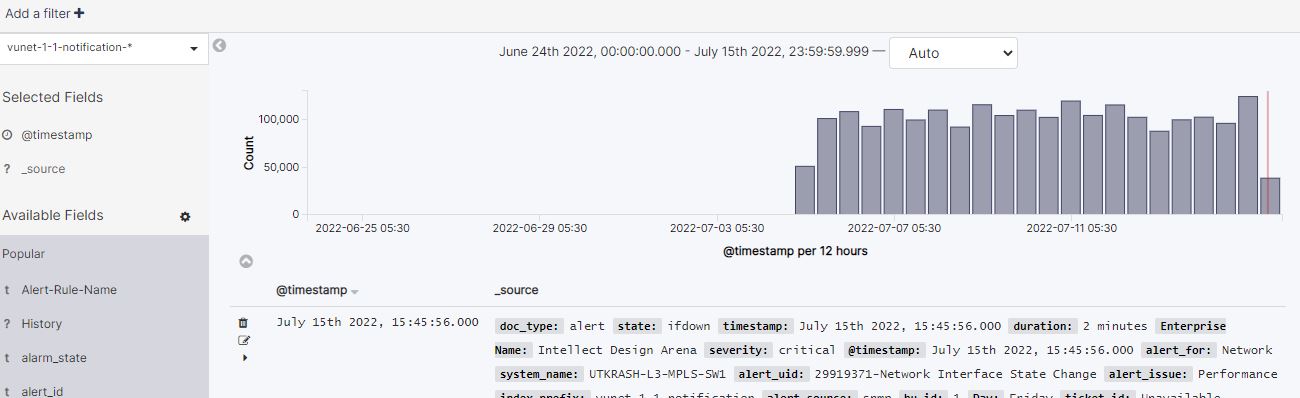The width and height of the screenshot is (1300, 398).
Task: Click the edit pencil icon on the first row
Action: pyautogui.click(x=244, y=340)
